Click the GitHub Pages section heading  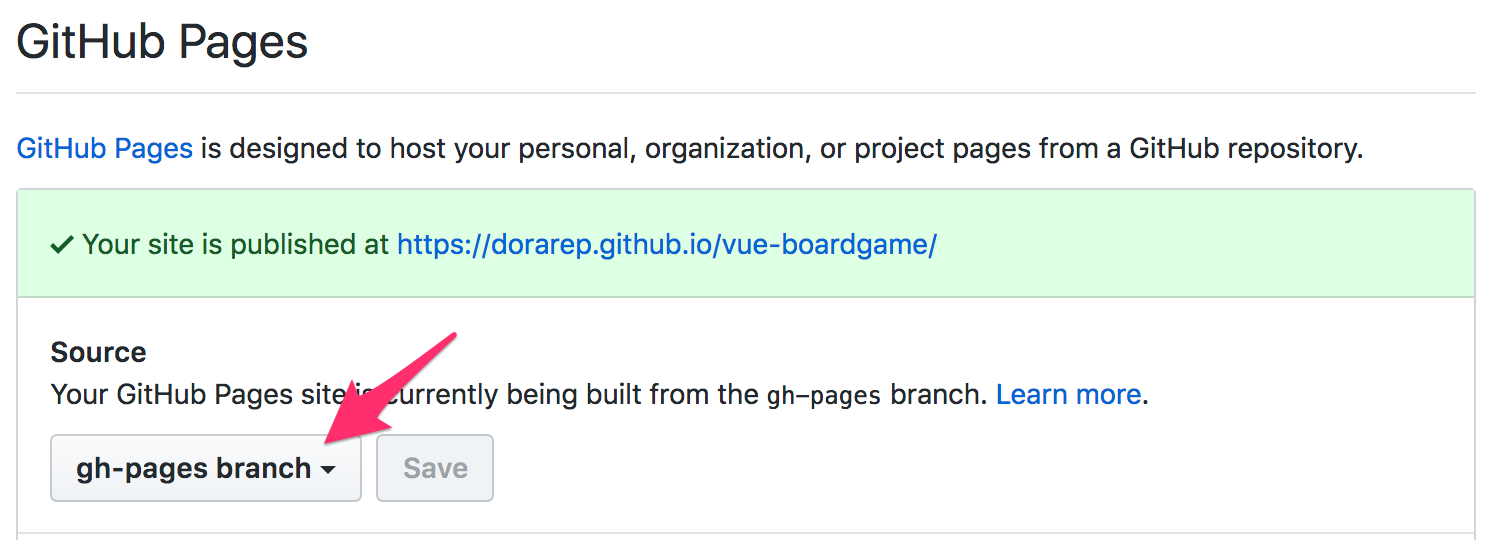click(x=163, y=43)
